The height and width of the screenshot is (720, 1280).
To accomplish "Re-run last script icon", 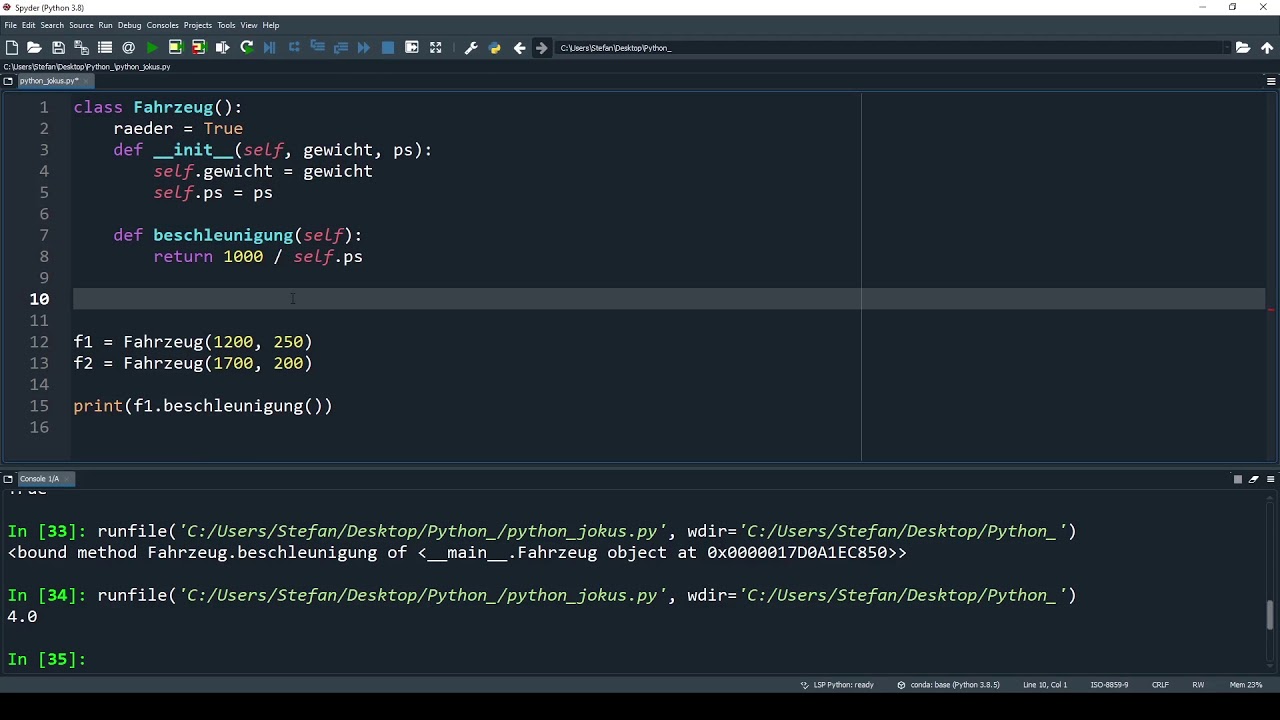I will point(246,48).
